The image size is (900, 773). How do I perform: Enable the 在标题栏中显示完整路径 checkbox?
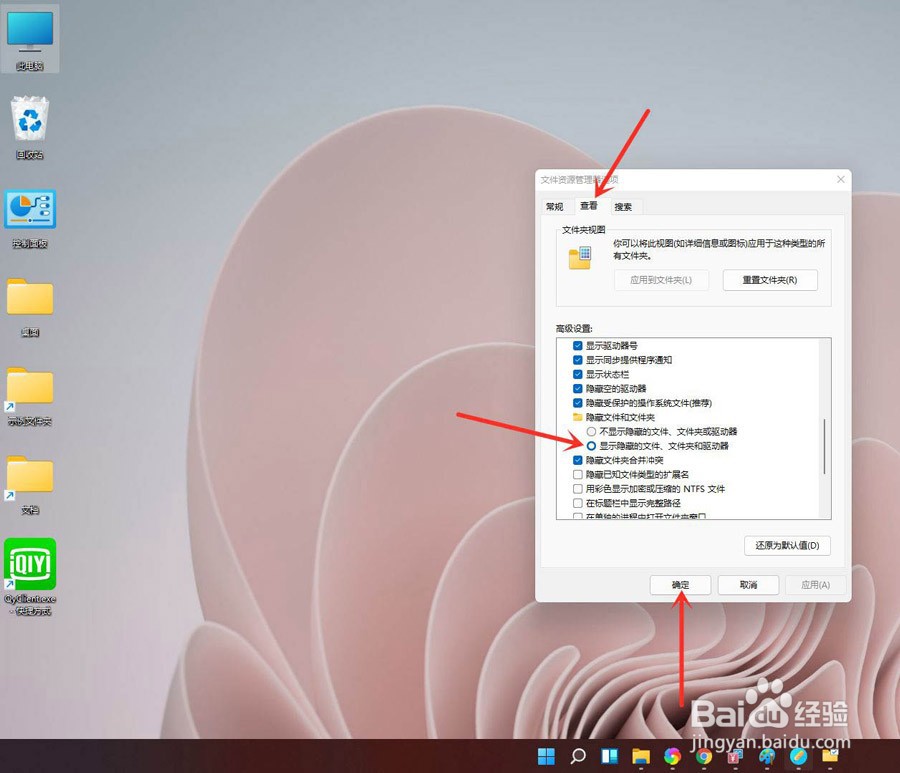coord(578,503)
